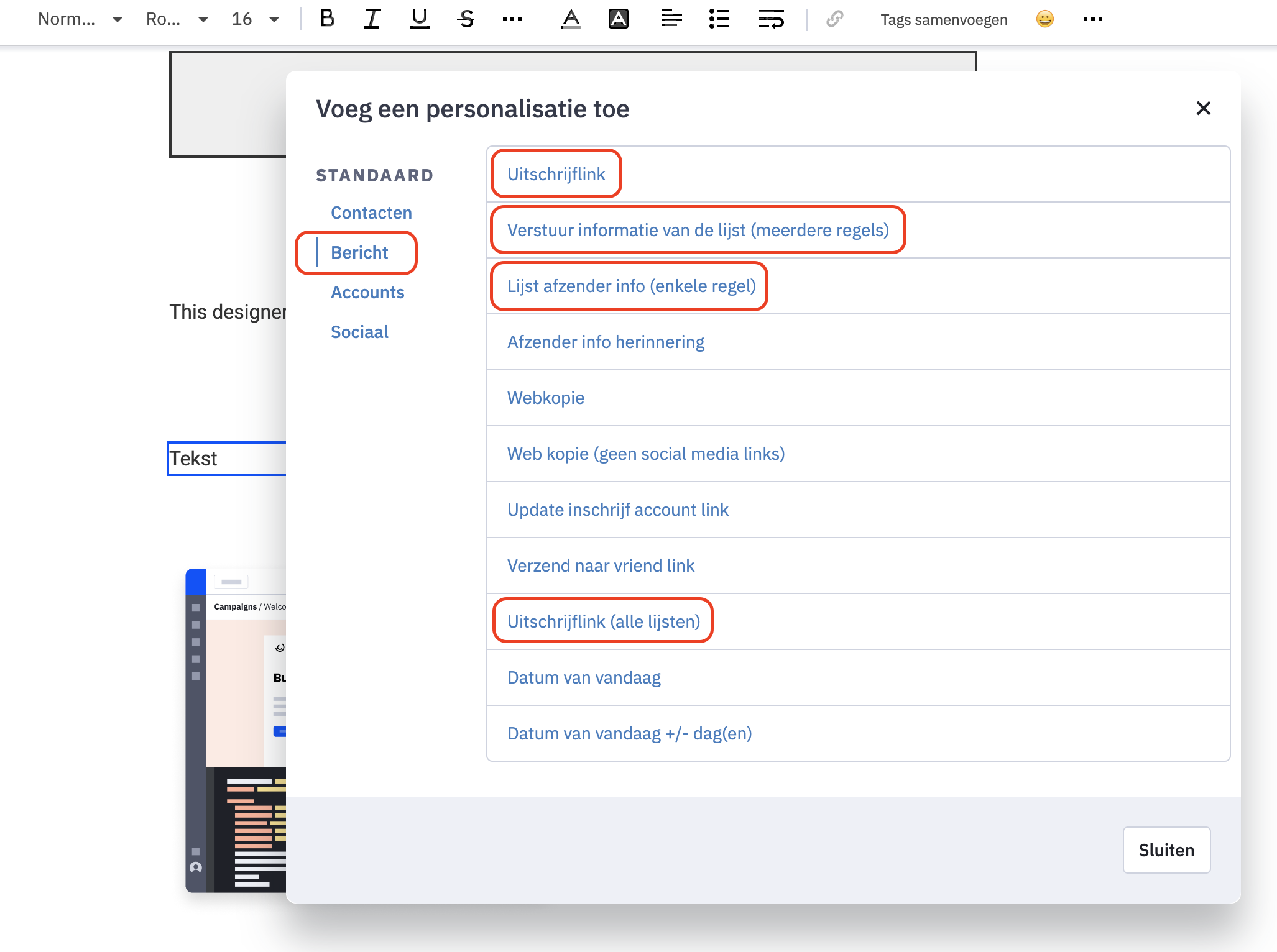Expand the paragraph style dropdown
The height and width of the screenshot is (952, 1277).
pos(80,19)
